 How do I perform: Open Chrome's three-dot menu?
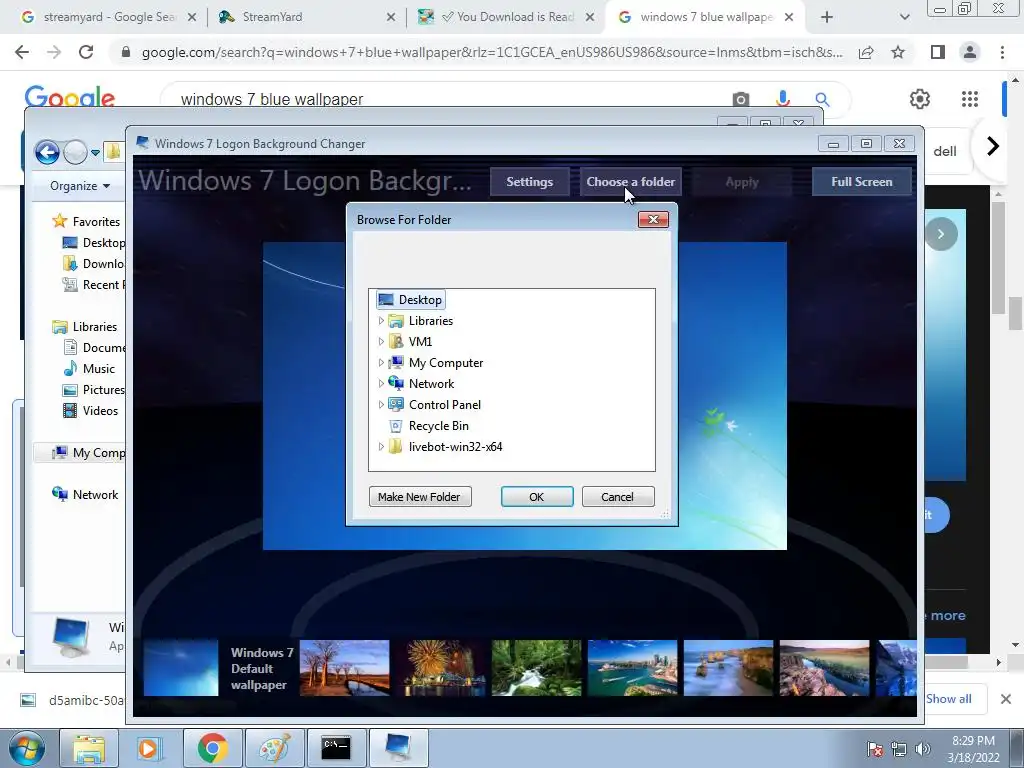coord(1002,52)
